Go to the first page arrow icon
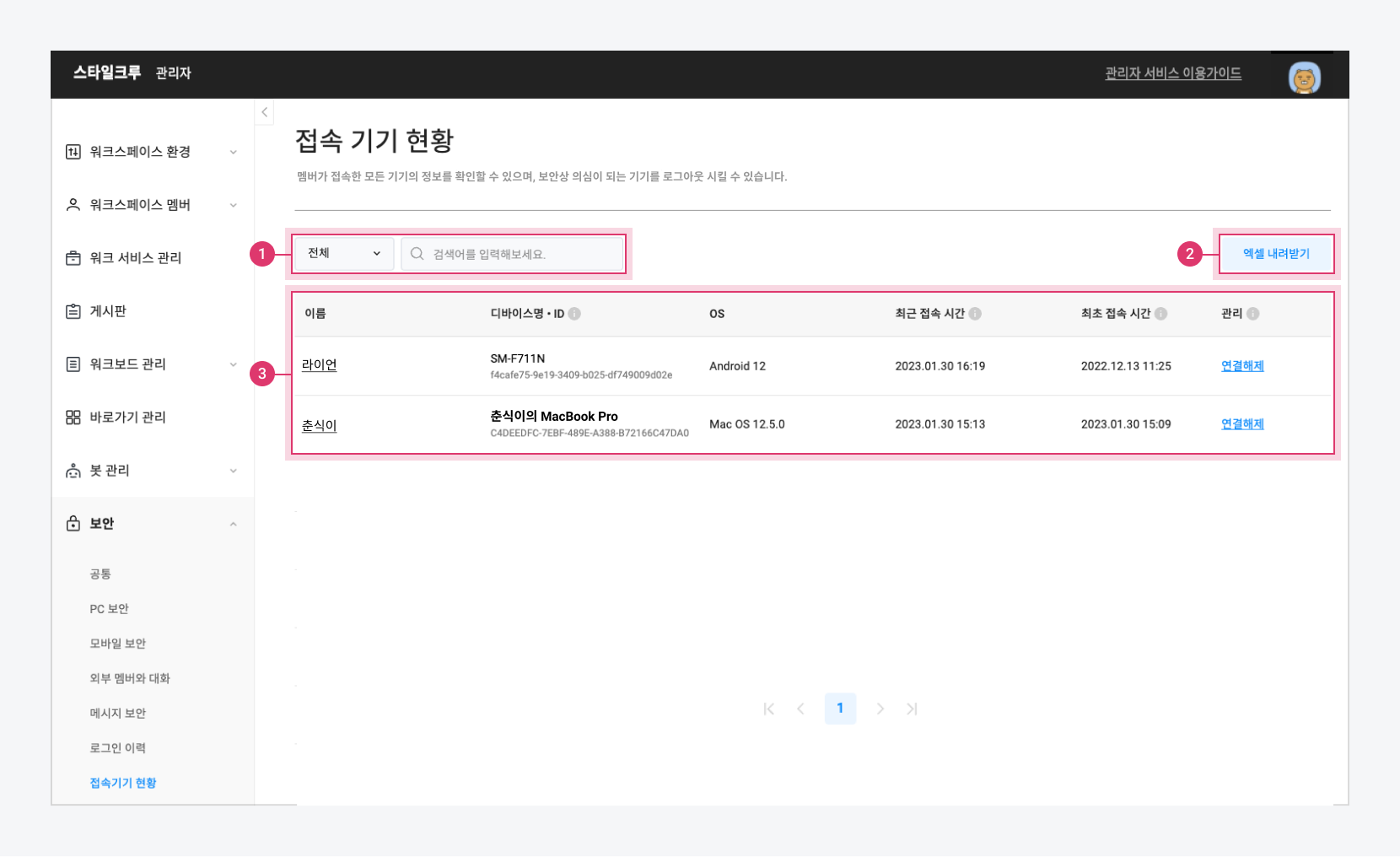Screen dimensions: 1400x857 [x=768, y=709]
